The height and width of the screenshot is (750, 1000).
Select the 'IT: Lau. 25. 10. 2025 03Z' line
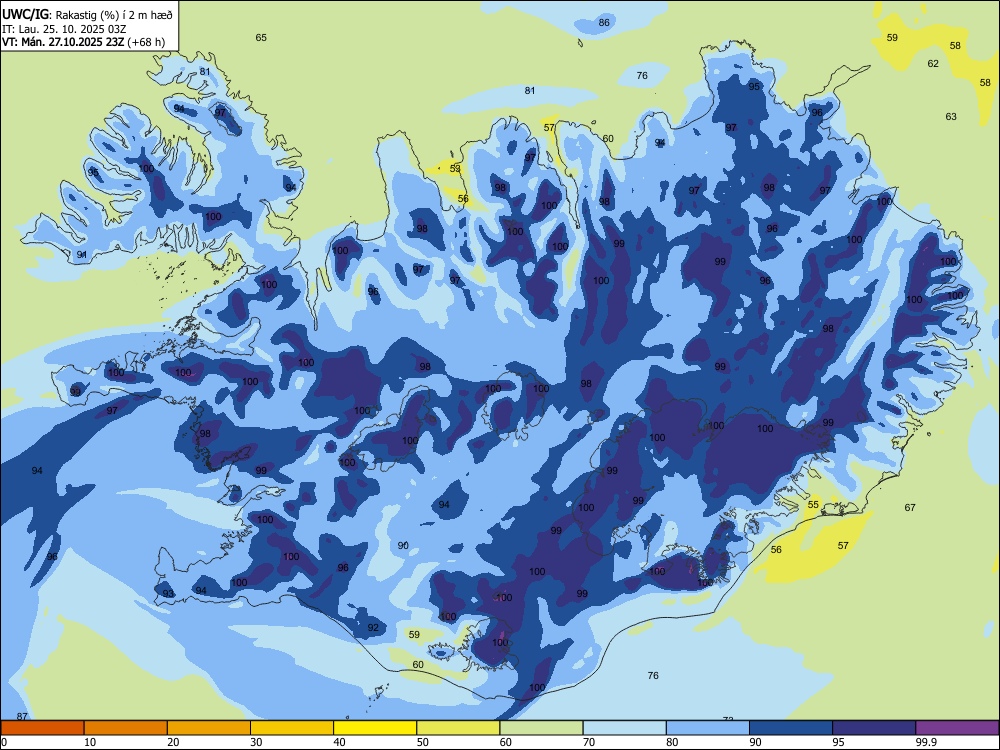point(64,29)
